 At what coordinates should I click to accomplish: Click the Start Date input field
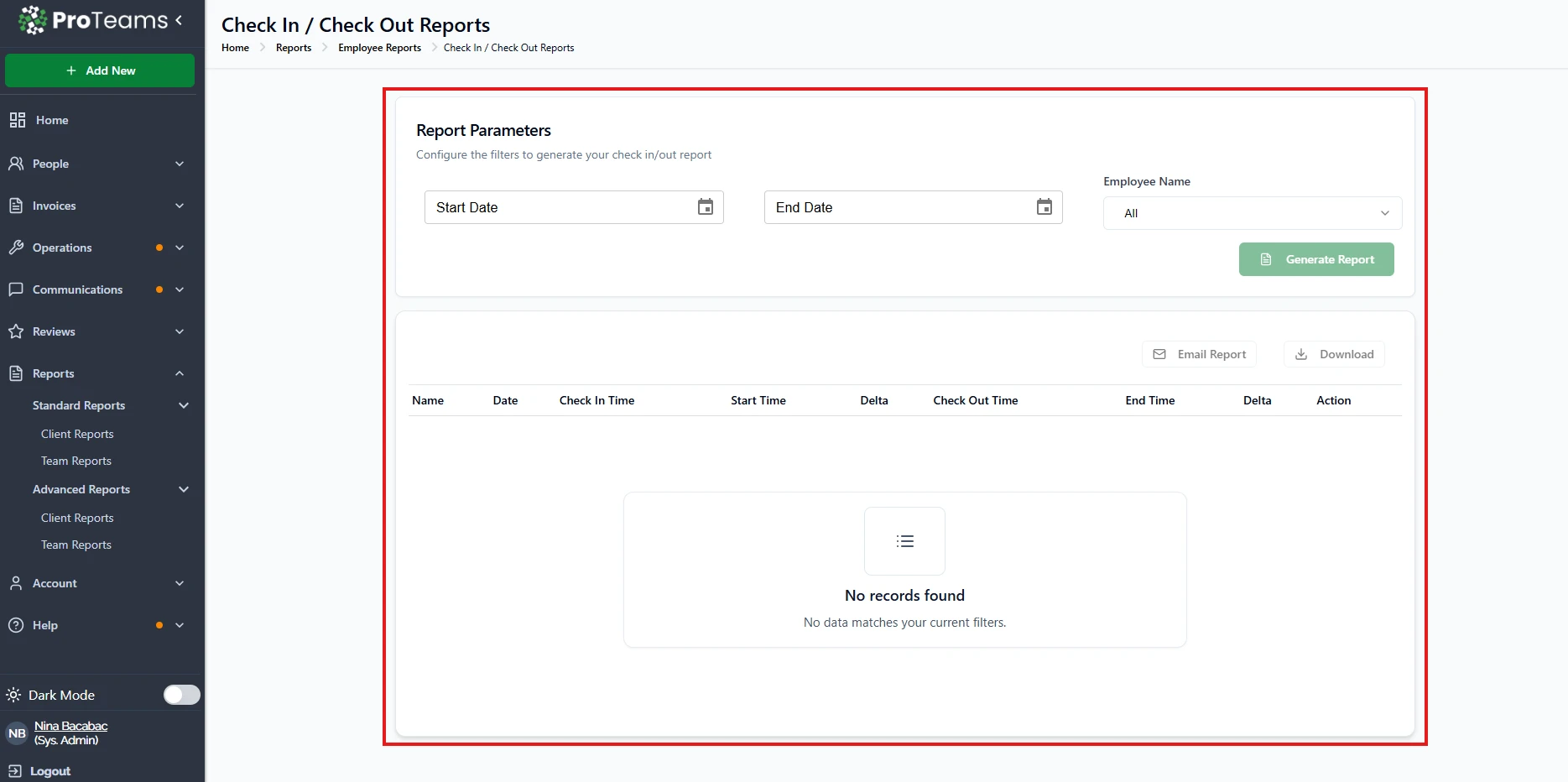tap(558, 207)
